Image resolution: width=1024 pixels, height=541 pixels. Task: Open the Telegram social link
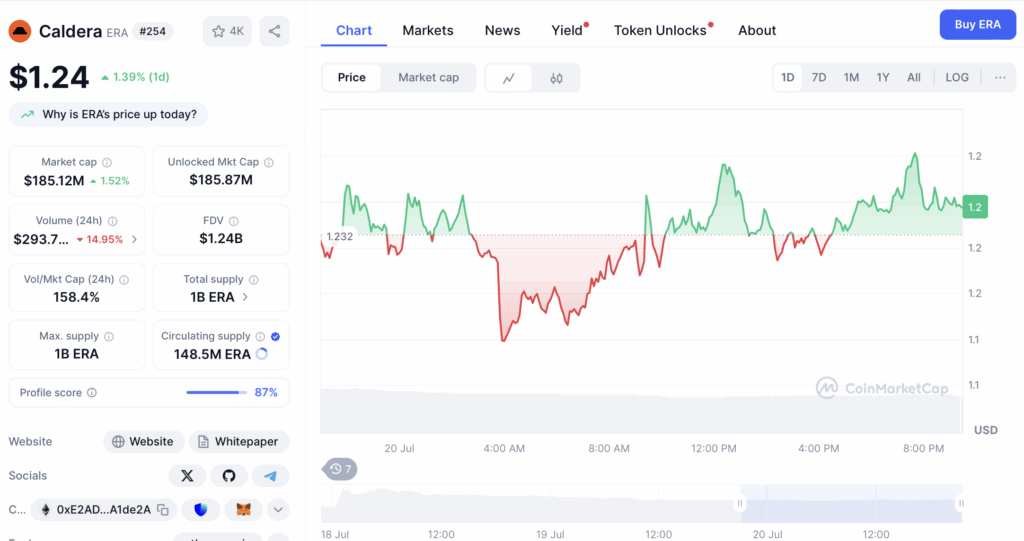point(270,476)
